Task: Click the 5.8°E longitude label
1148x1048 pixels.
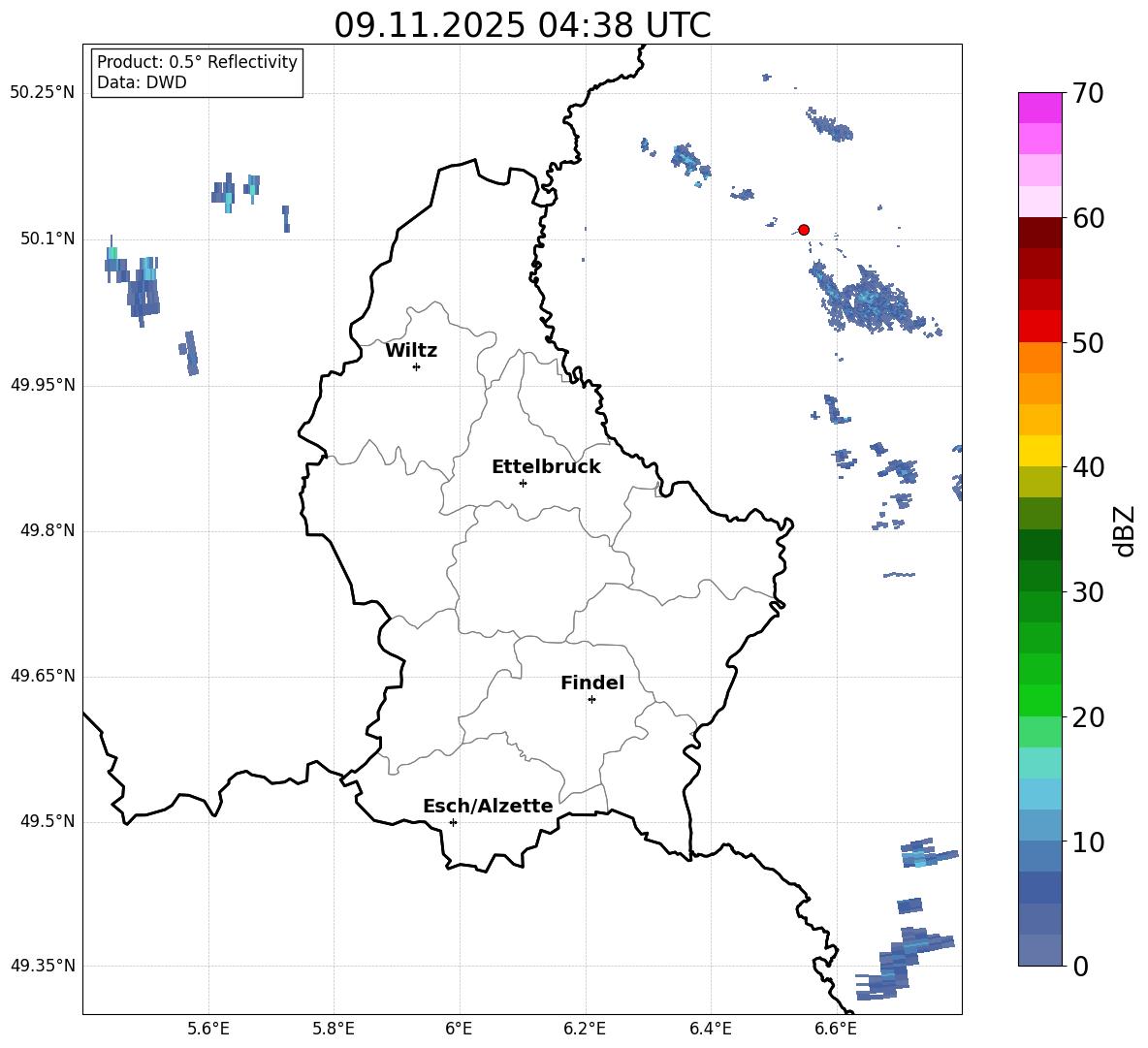Action: tap(334, 1030)
